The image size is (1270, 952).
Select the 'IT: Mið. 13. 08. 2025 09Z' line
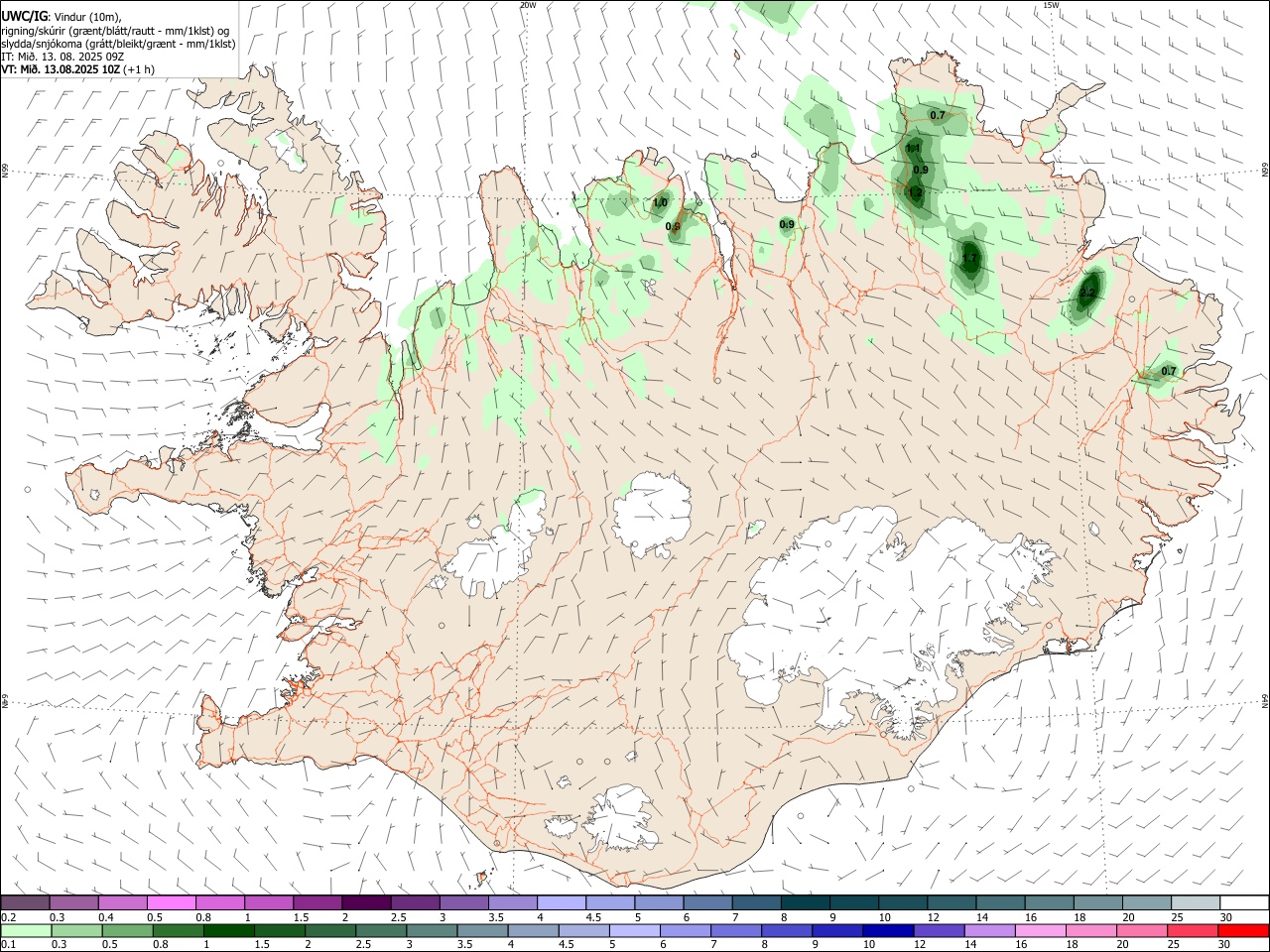[x=63, y=57]
